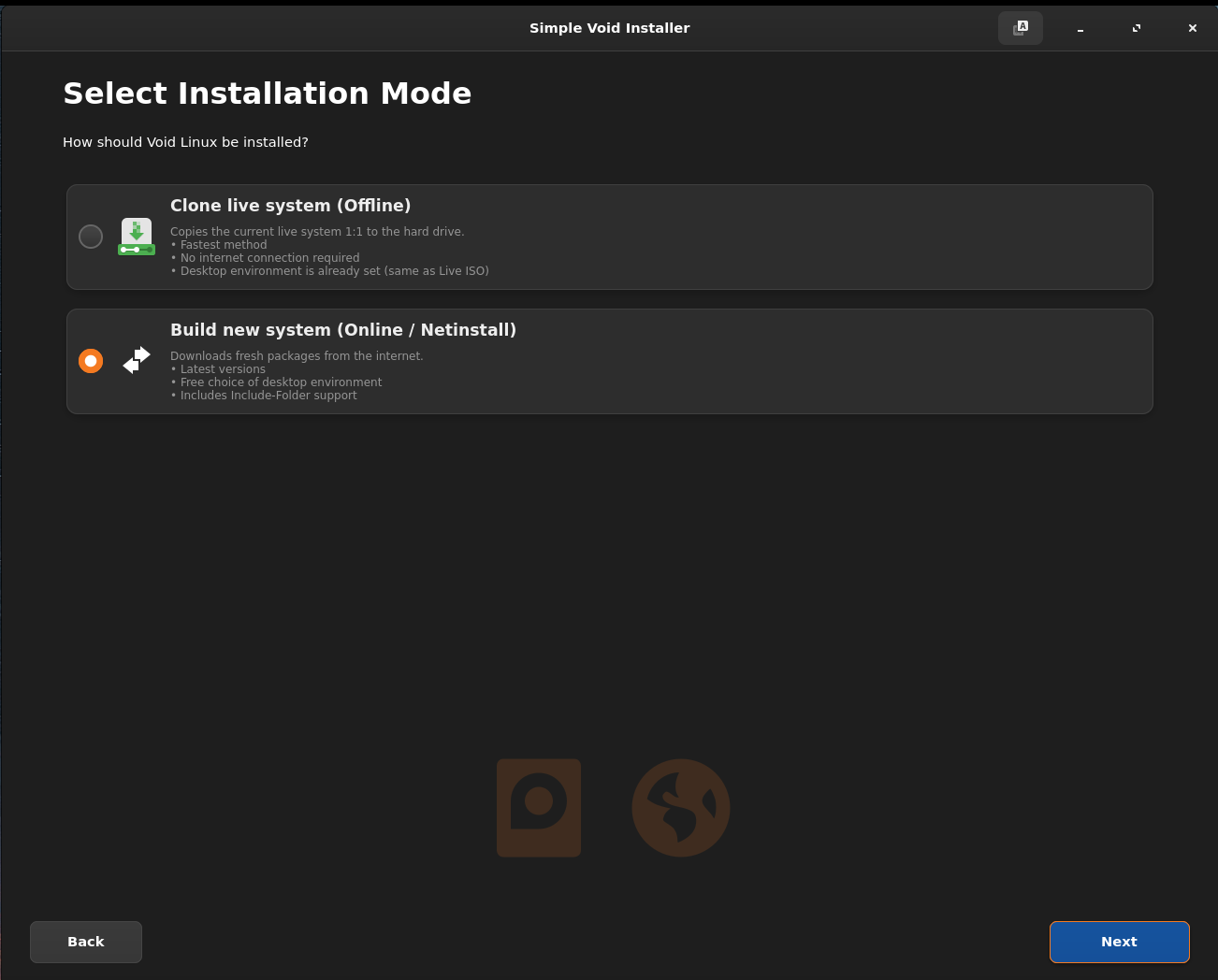This screenshot has height=980, width=1218.
Task: Click the 'Simple Void Installer' window title
Action: (609, 28)
